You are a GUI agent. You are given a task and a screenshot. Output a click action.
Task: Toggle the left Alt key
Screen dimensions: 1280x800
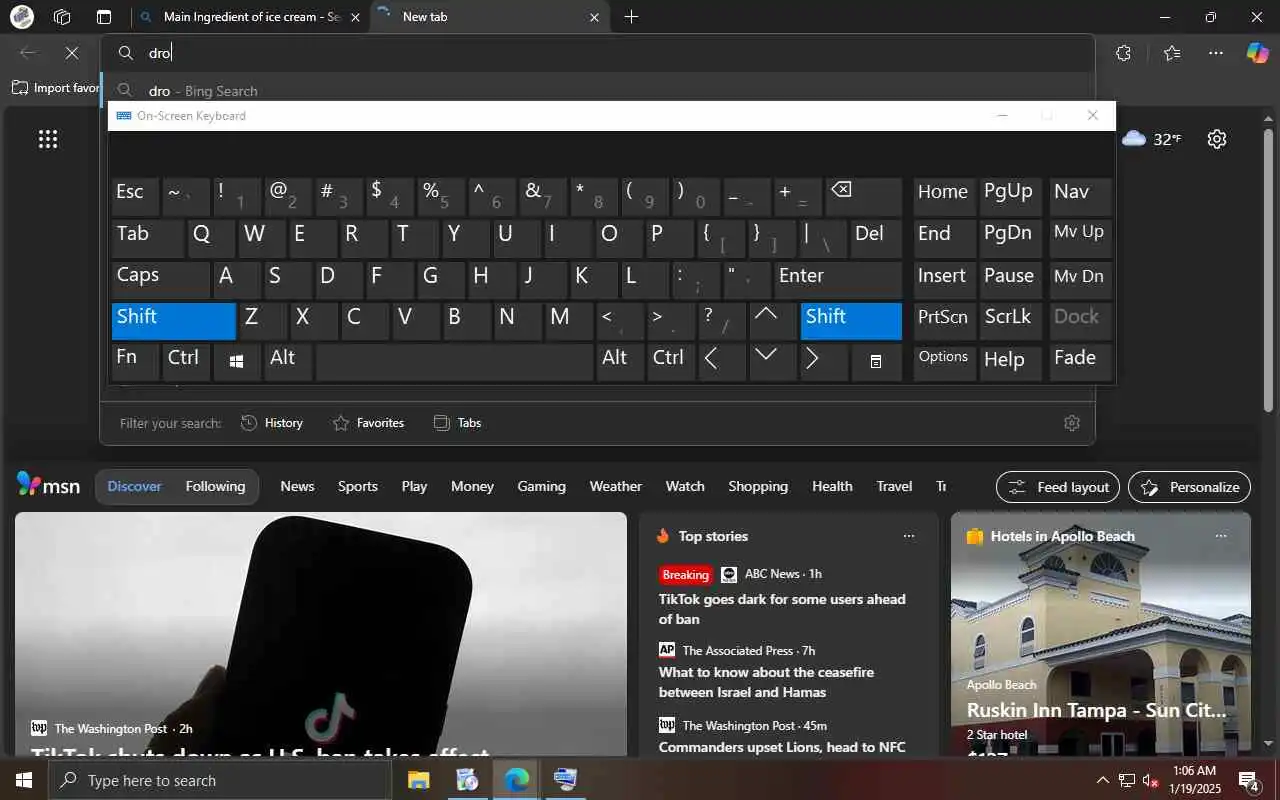pos(288,361)
